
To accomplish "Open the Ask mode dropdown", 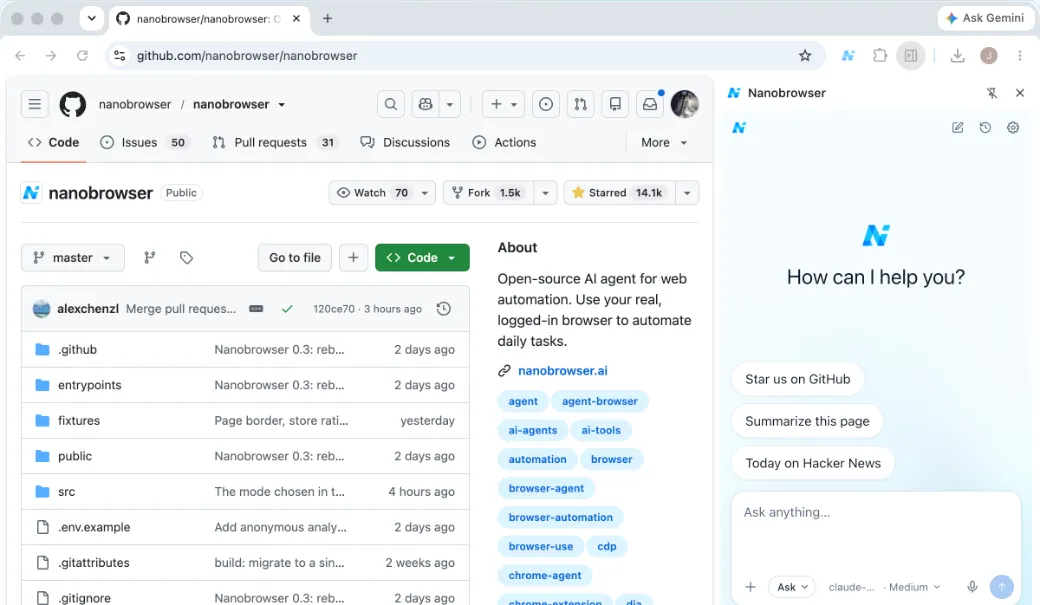I will pos(793,586).
